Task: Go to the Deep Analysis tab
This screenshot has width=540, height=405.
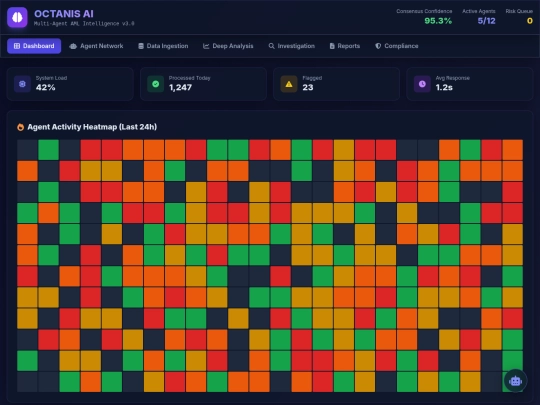Action: point(228,46)
